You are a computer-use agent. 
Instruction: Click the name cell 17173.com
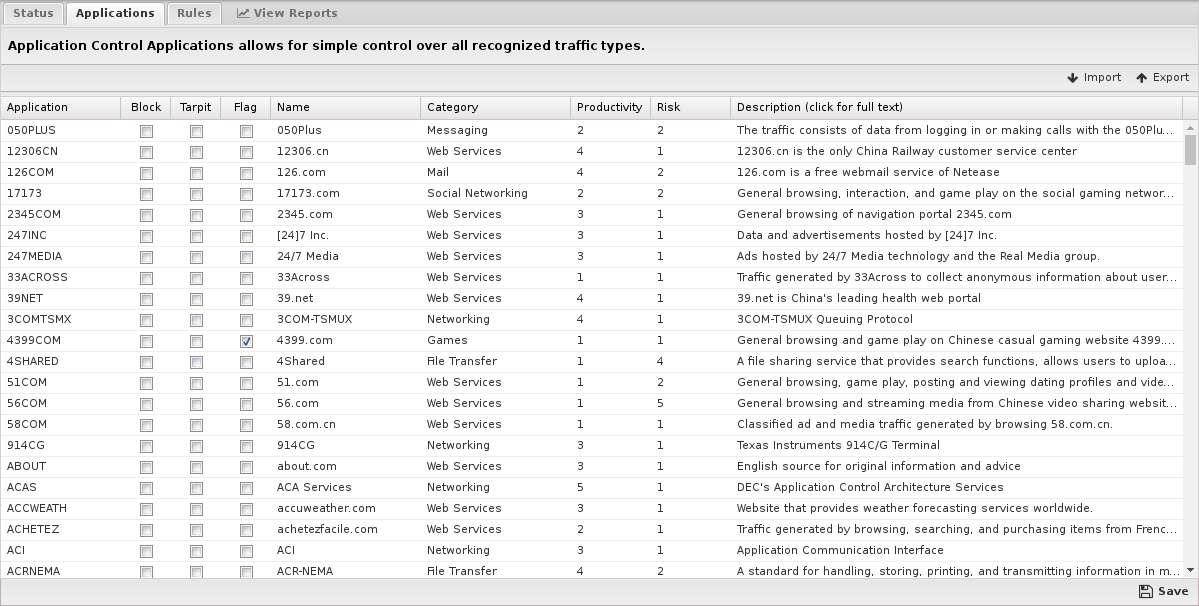pos(346,193)
